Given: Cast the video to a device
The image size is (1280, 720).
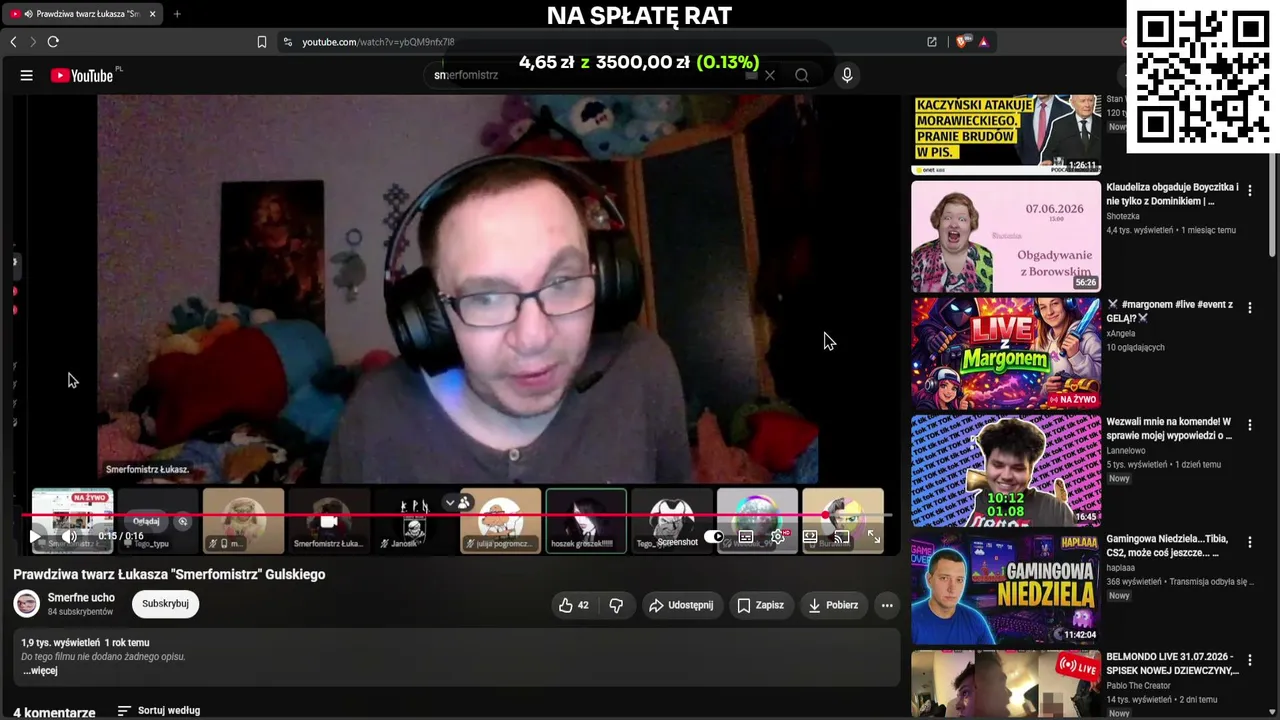Looking at the screenshot, I should [842, 537].
